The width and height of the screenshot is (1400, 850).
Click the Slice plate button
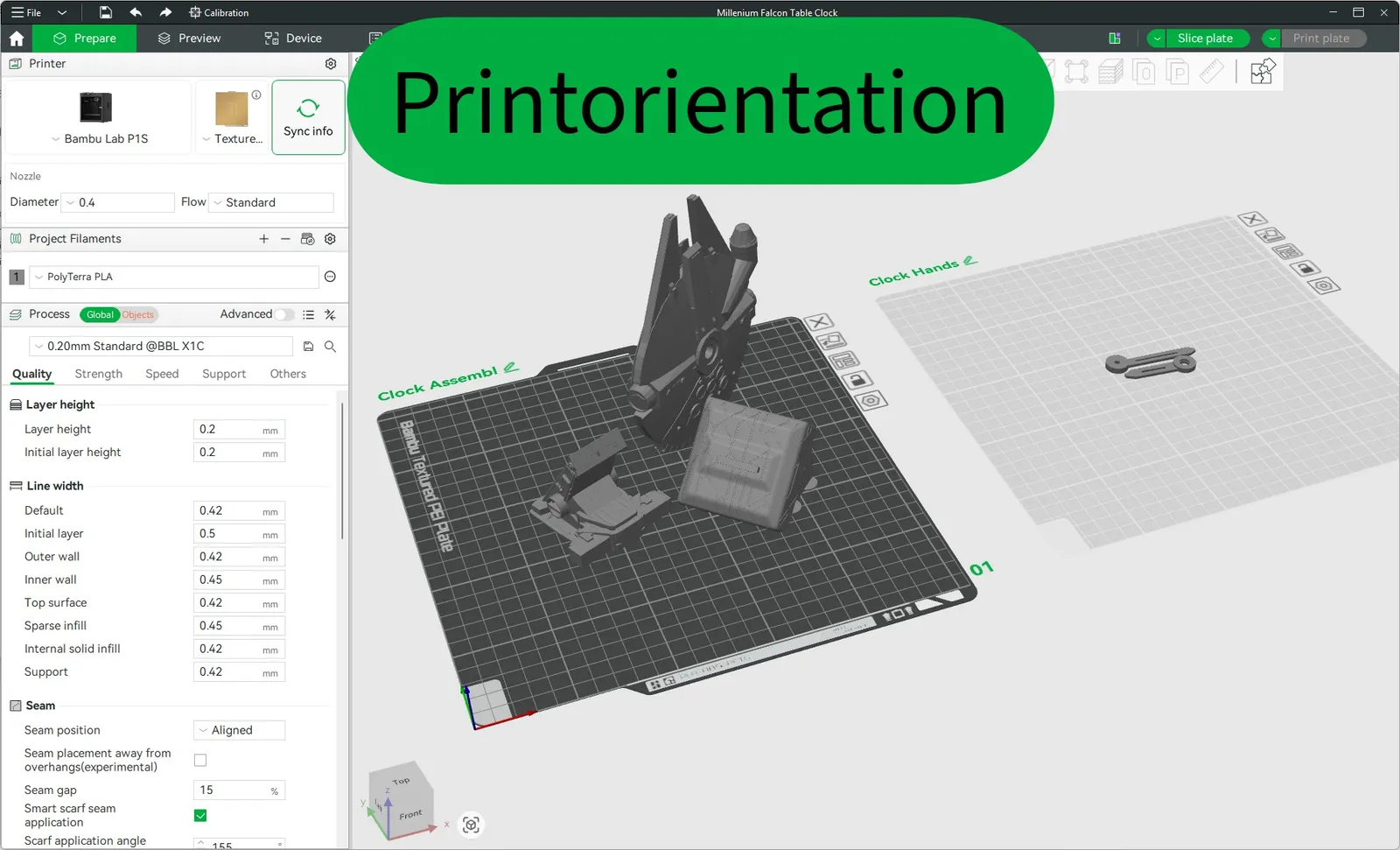(x=1205, y=39)
